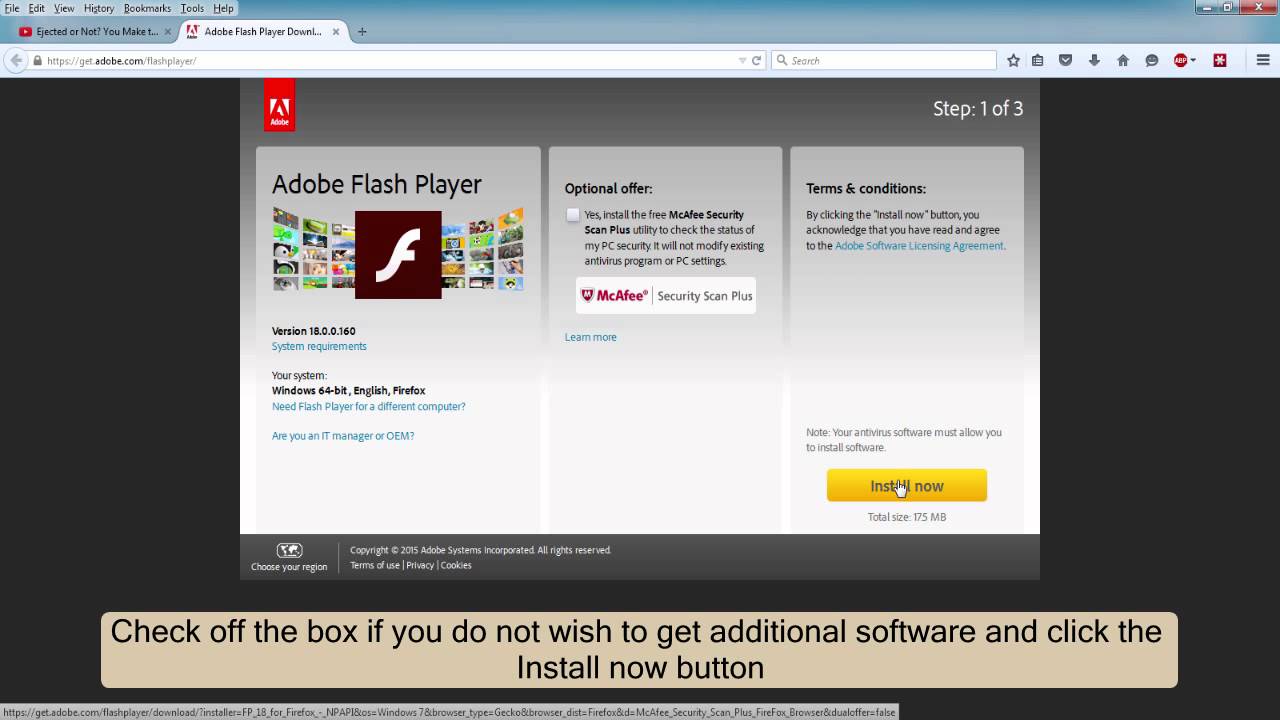Click the Adobe logo at page top

click(280, 105)
